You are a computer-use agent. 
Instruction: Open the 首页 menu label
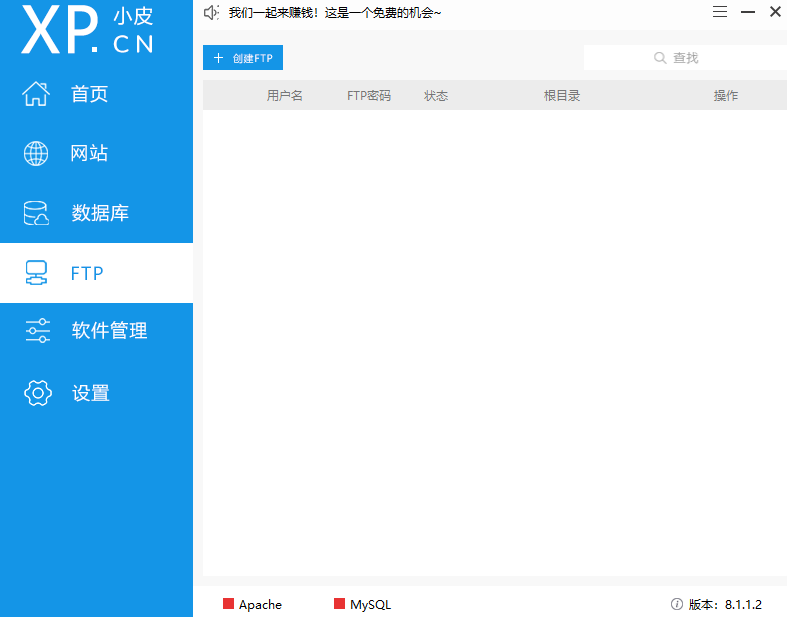pyautogui.click(x=89, y=94)
